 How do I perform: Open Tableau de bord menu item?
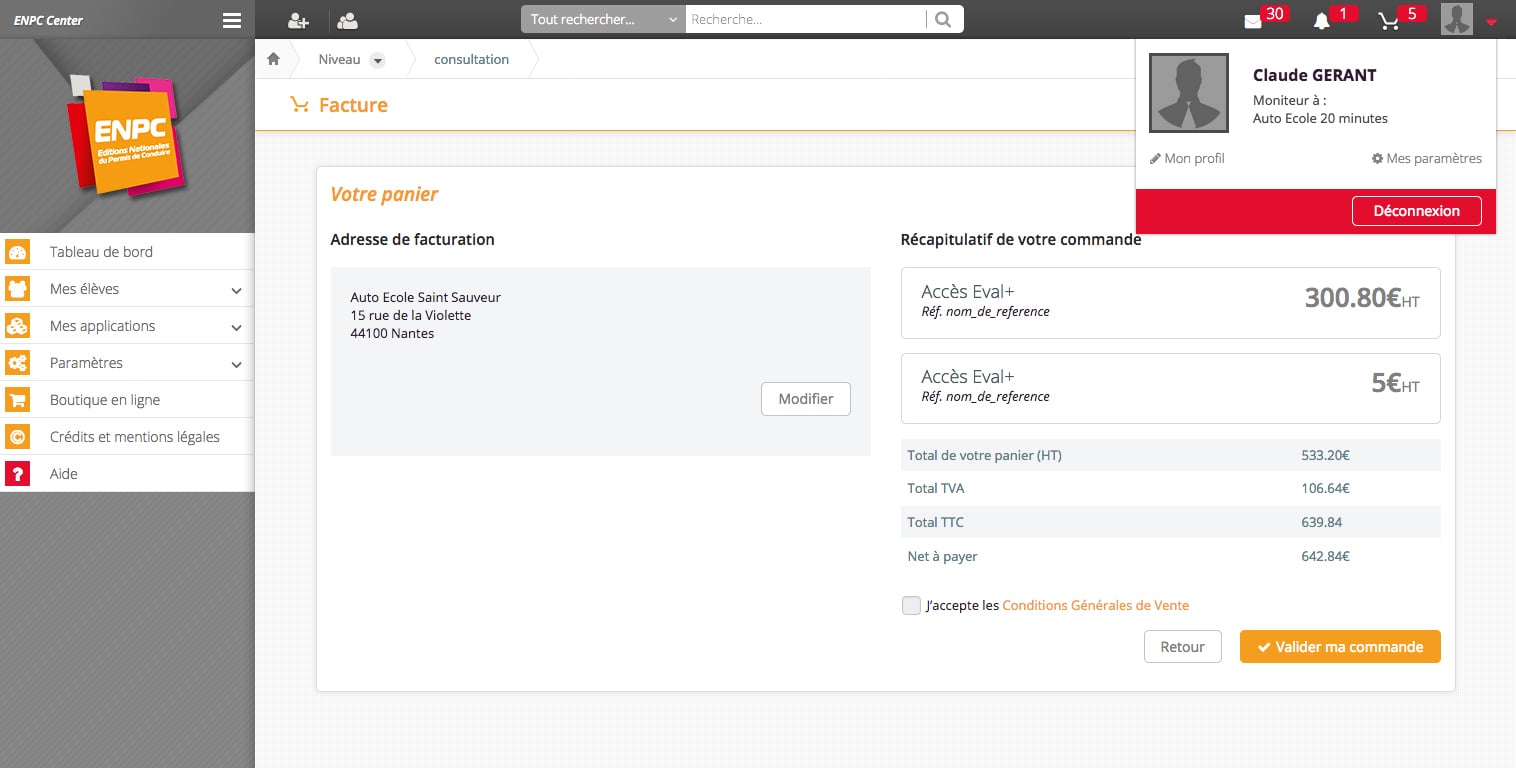pos(101,252)
